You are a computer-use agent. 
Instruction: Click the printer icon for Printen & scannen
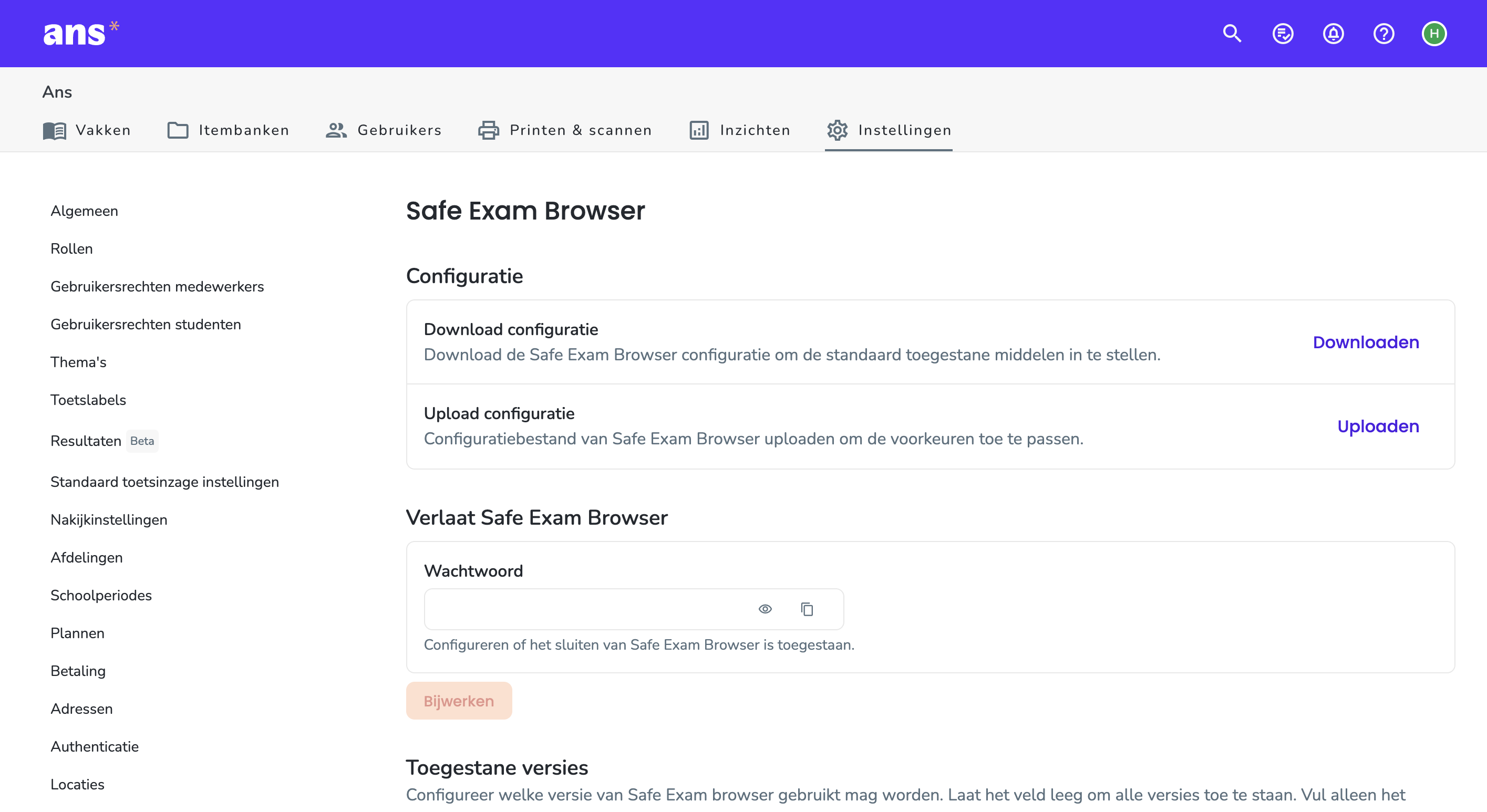coord(488,130)
